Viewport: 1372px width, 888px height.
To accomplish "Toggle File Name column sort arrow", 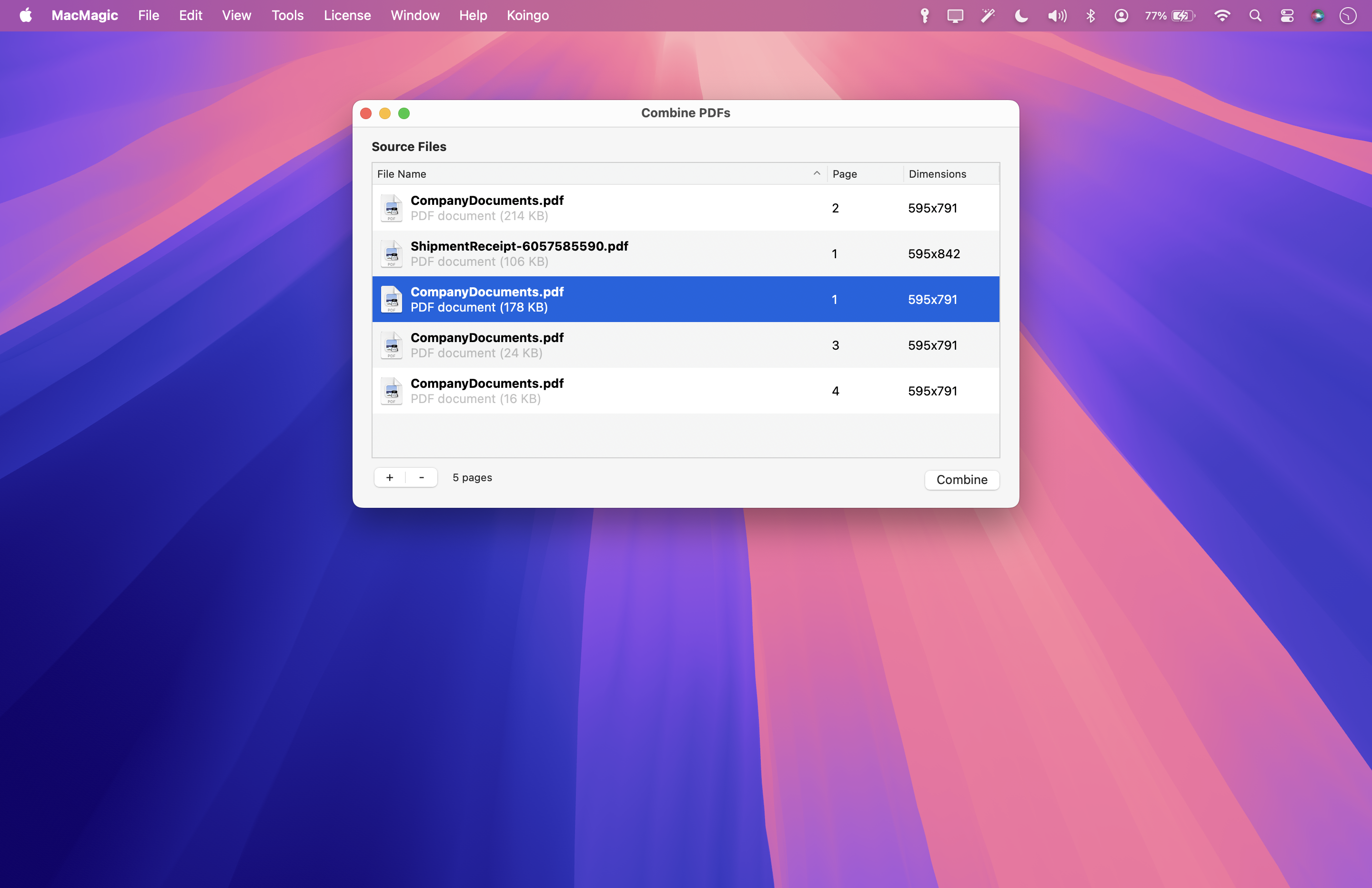I will click(816, 173).
